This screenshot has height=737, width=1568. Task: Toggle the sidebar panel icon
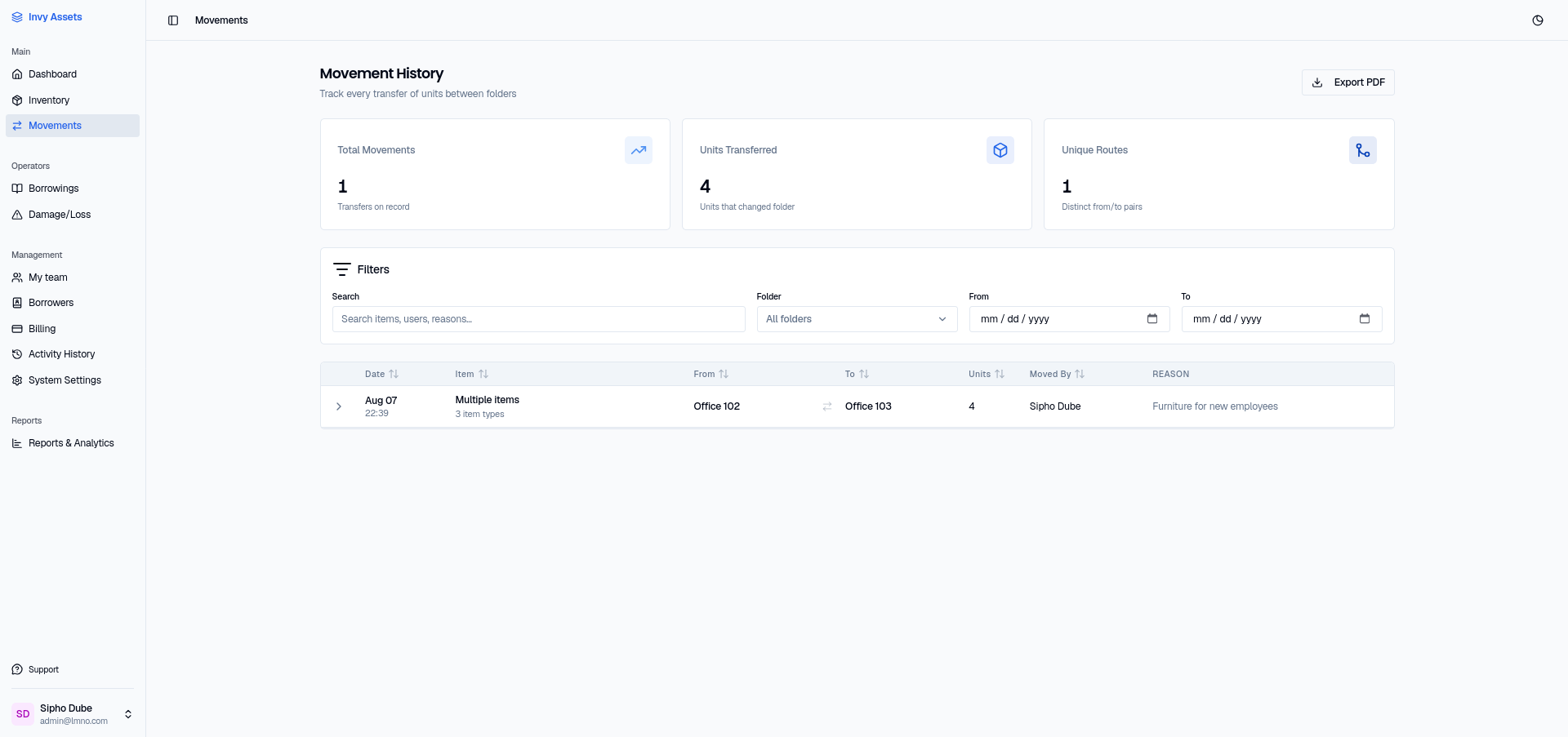pos(173,20)
